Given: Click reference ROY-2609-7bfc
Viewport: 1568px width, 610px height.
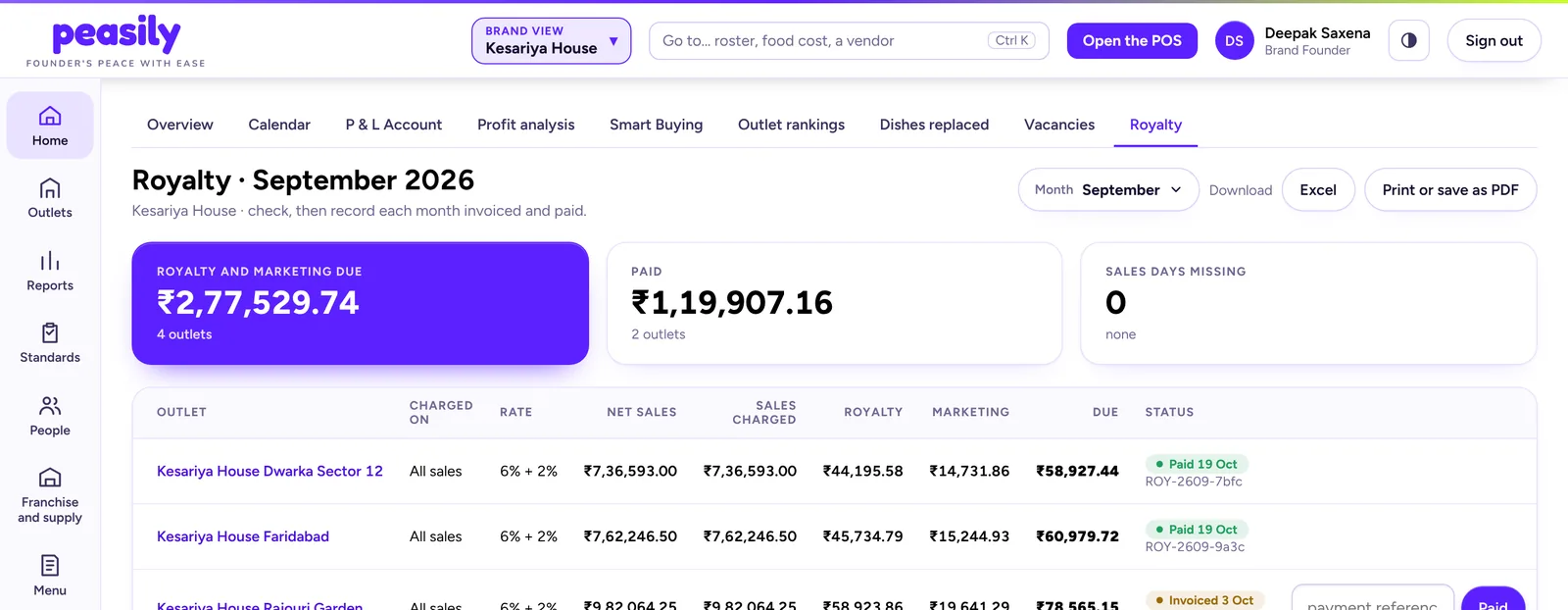Looking at the screenshot, I should (1194, 482).
